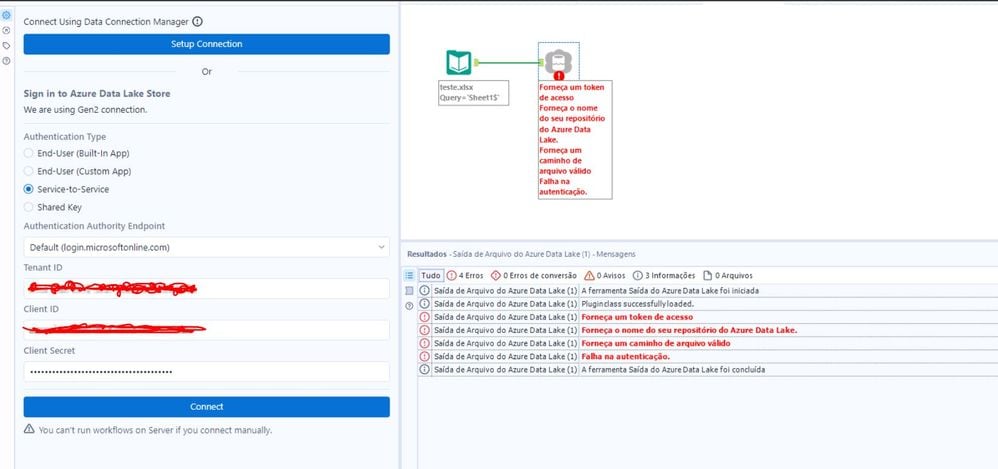Click error icon of 'Falha na autenticação' row
Image resolution: width=998 pixels, height=469 pixels.
pyautogui.click(x=425, y=356)
